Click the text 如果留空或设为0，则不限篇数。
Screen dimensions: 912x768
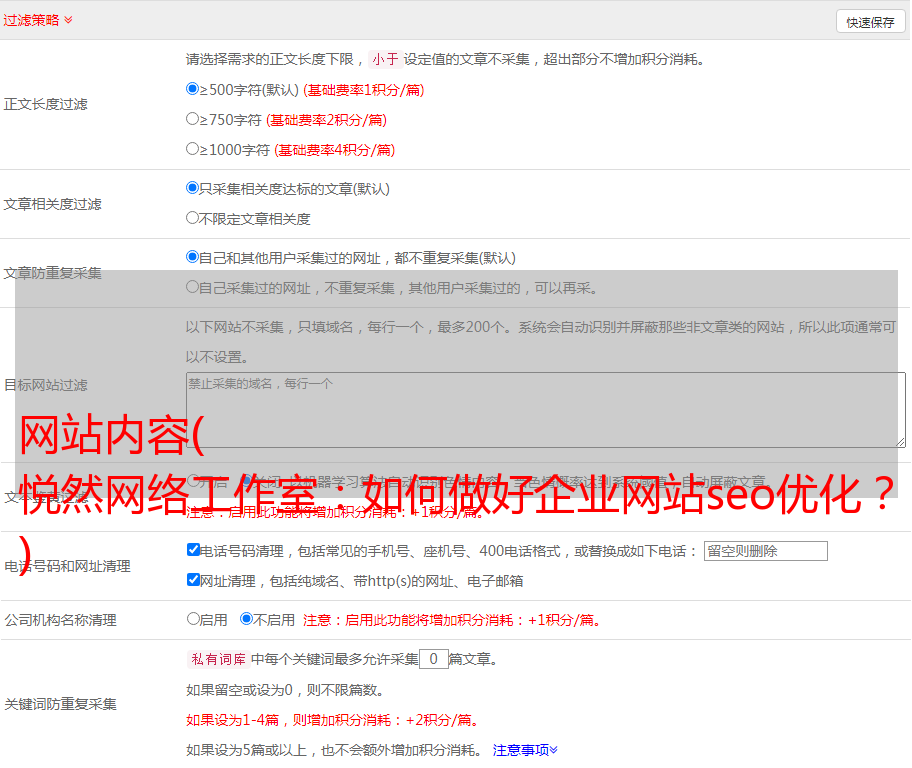[x=285, y=690]
